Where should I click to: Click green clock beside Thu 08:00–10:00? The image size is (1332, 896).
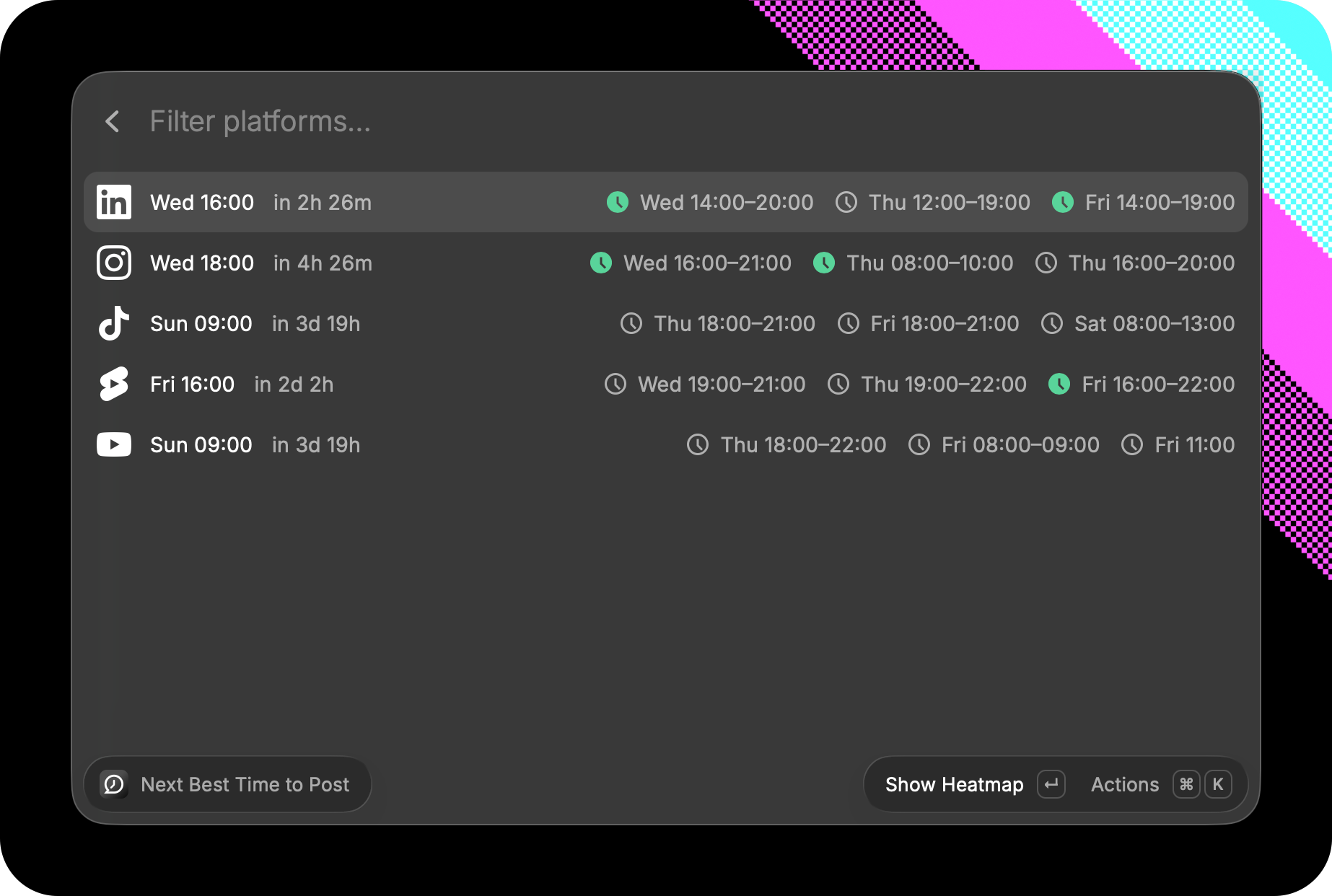pyautogui.click(x=824, y=263)
